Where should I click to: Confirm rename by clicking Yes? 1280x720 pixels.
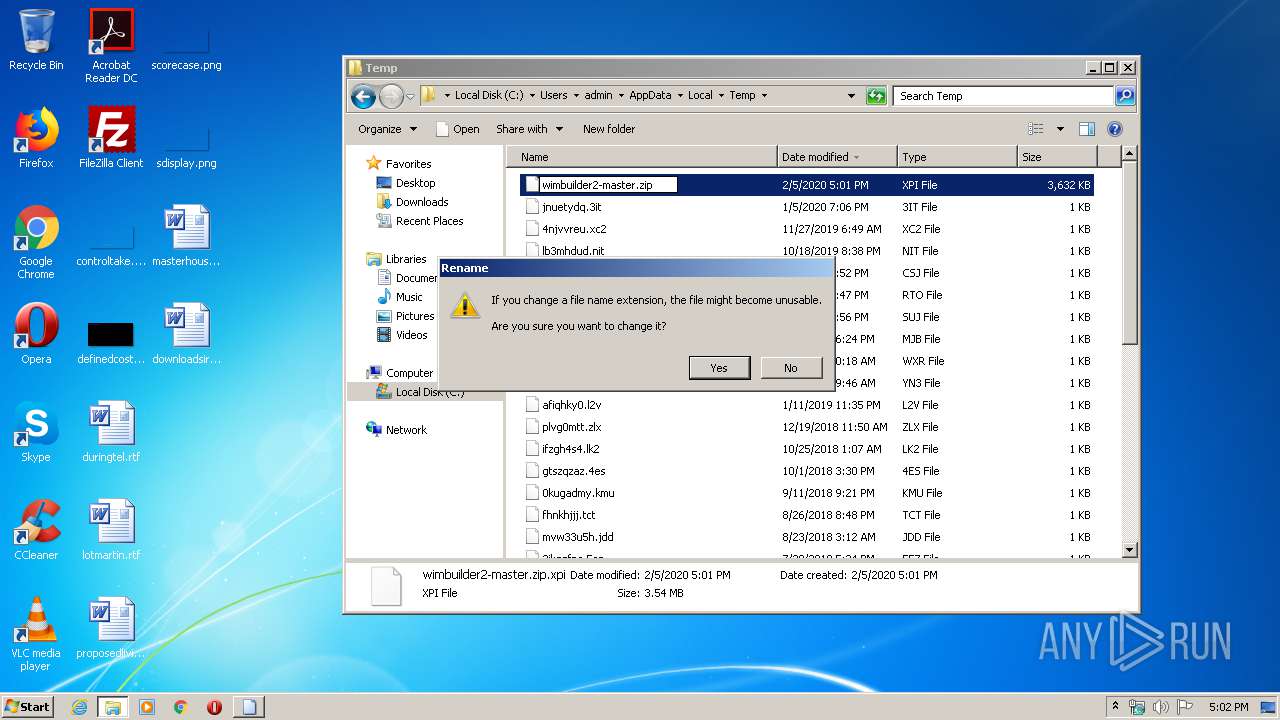tap(719, 368)
